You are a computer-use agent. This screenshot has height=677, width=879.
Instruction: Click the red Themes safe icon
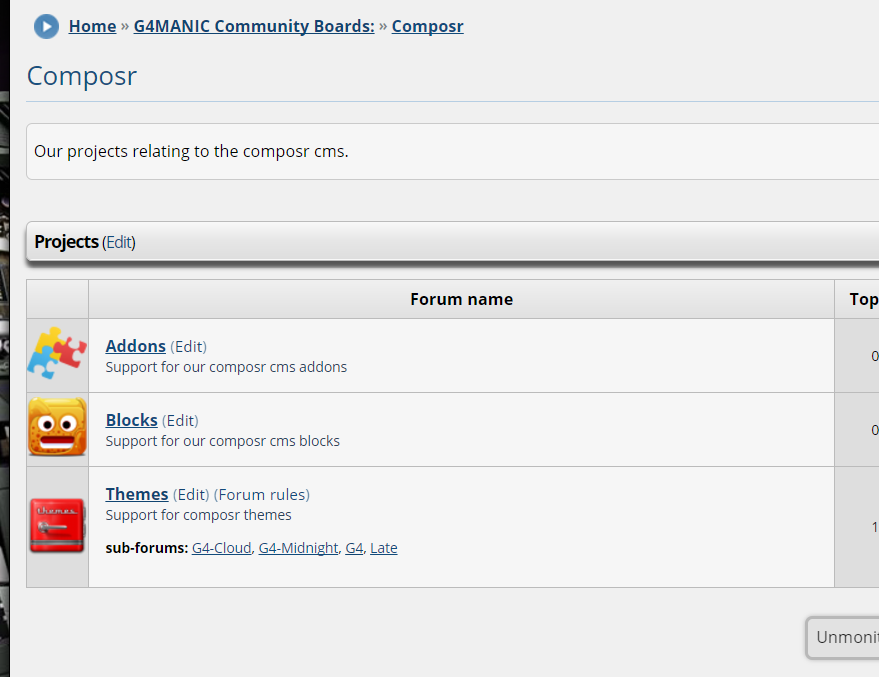pyautogui.click(x=57, y=525)
